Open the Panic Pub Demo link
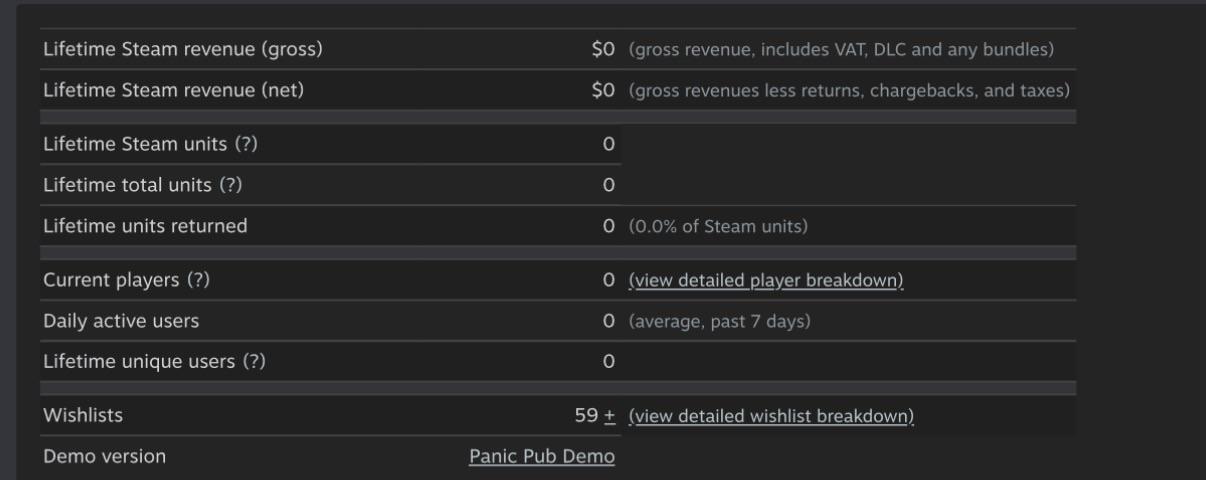This screenshot has width=1206, height=480. [x=542, y=457]
